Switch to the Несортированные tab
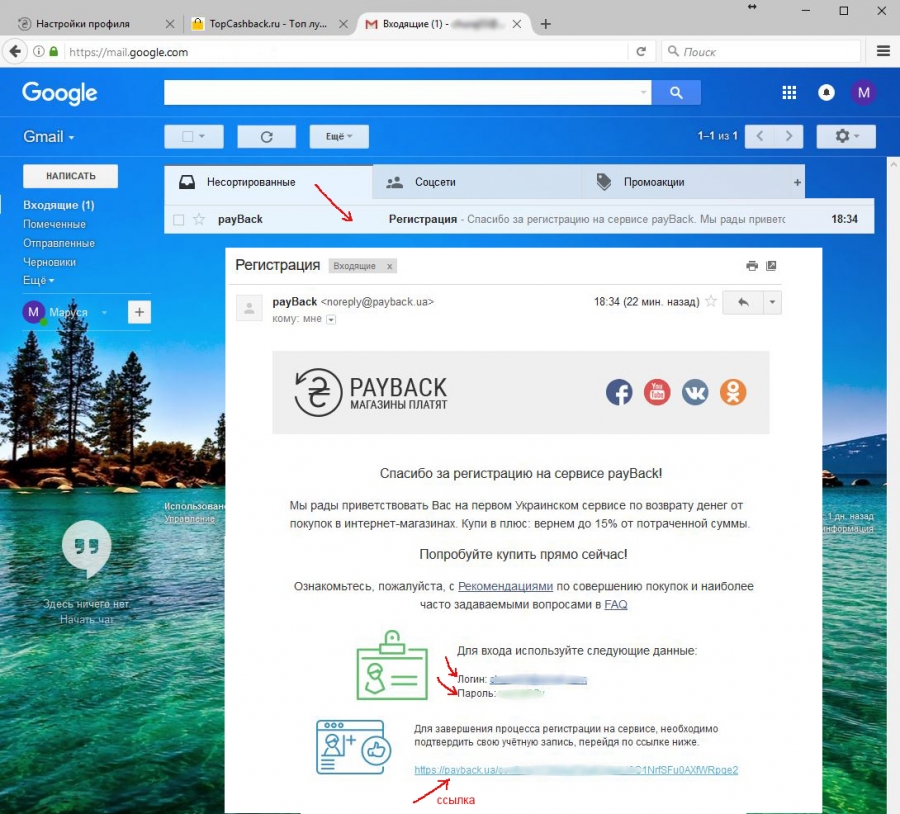Image resolution: width=900 pixels, height=814 pixels. [x=268, y=182]
